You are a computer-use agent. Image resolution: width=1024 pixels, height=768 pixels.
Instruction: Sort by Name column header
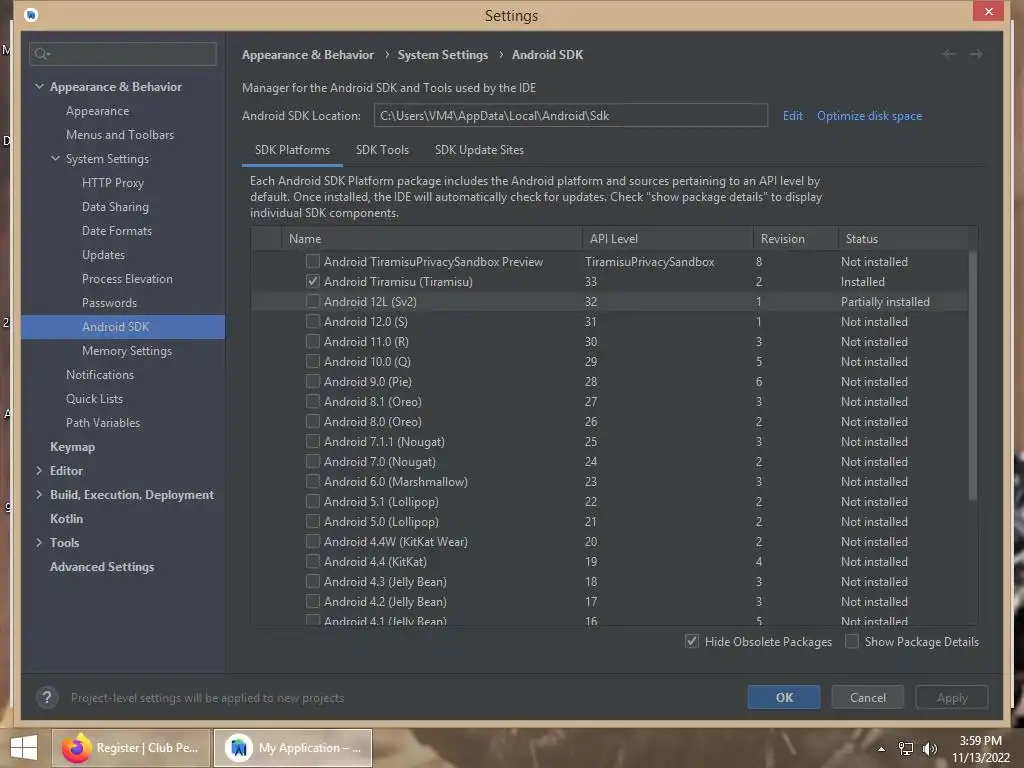pyautogui.click(x=431, y=238)
